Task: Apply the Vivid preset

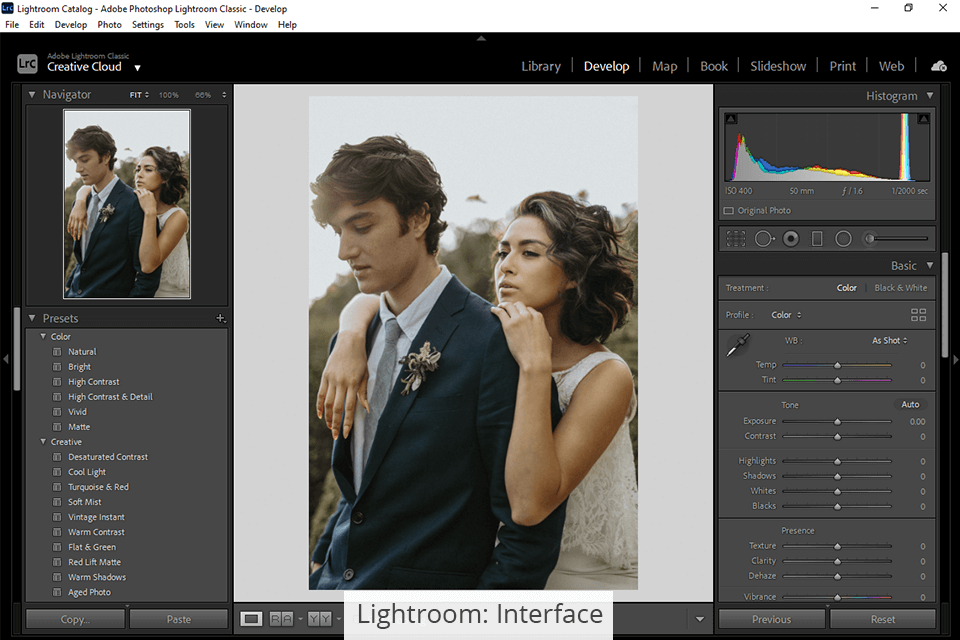Action: point(77,412)
